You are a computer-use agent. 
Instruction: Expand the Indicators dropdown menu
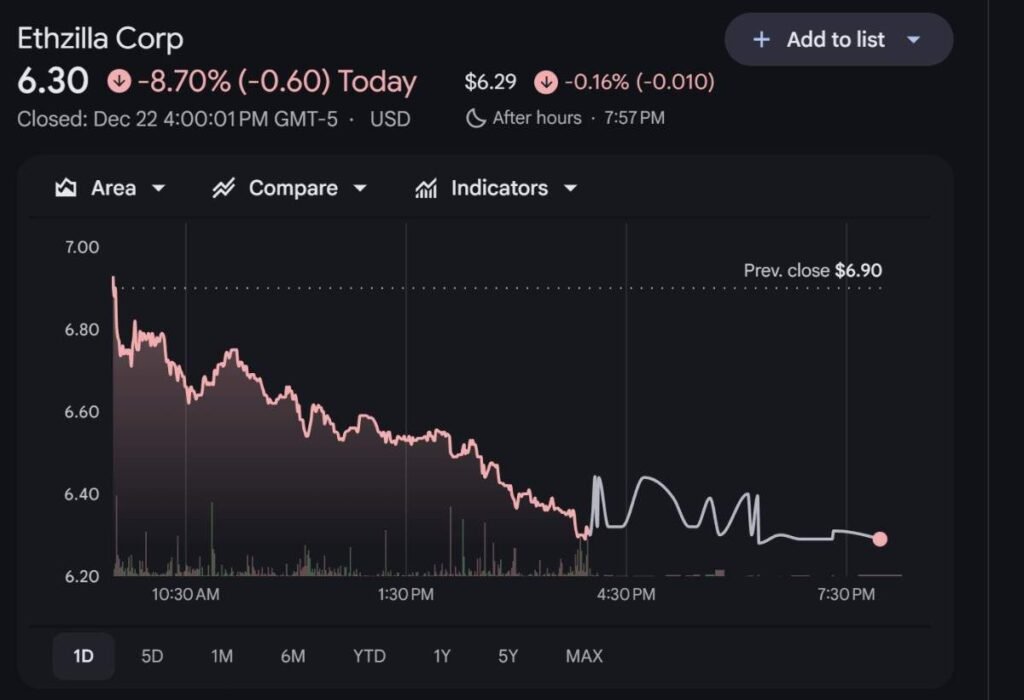[569, 187]
